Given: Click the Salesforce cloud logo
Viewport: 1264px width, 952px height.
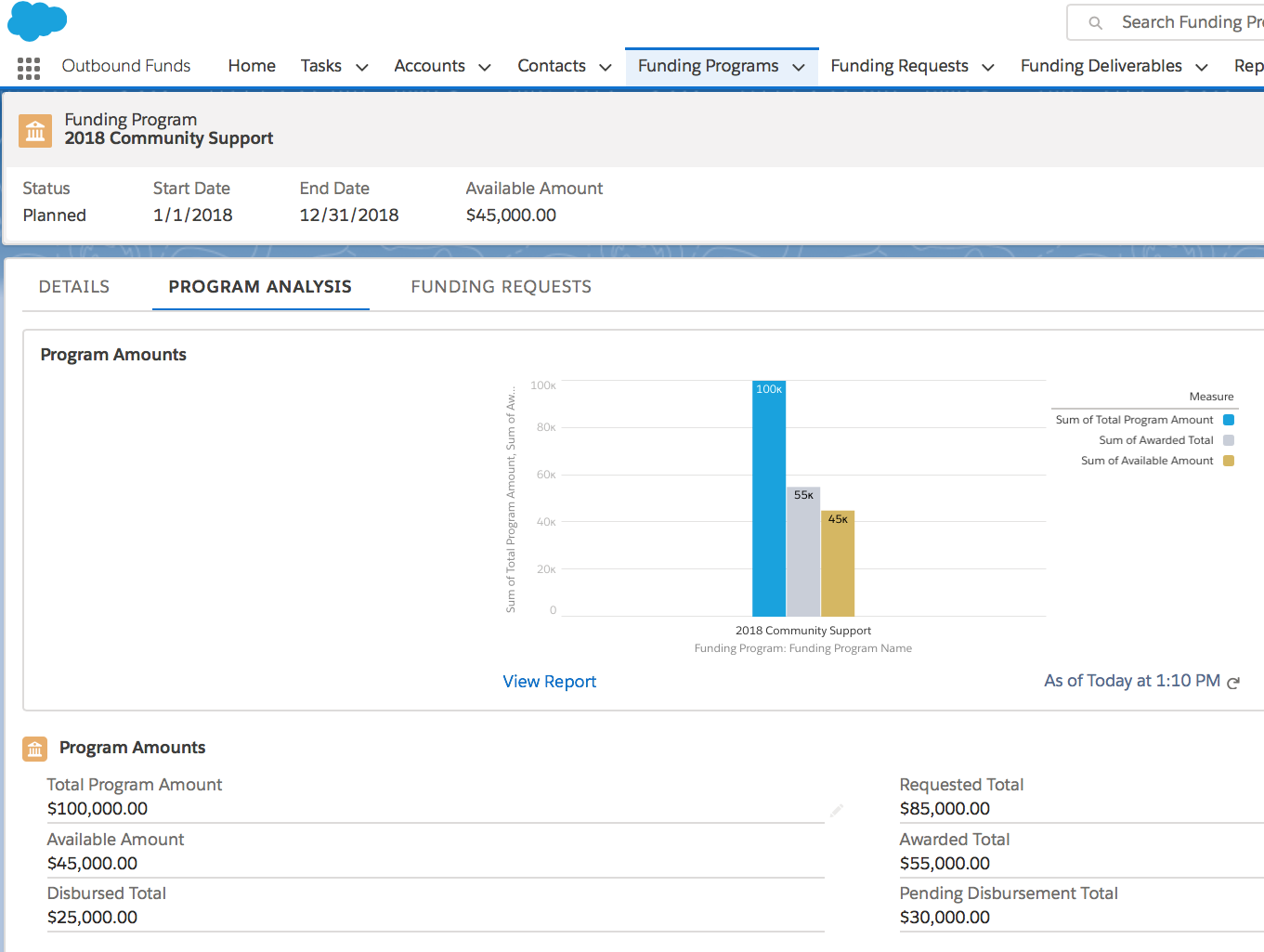Looking at the screenshot, I should point(37,20).
